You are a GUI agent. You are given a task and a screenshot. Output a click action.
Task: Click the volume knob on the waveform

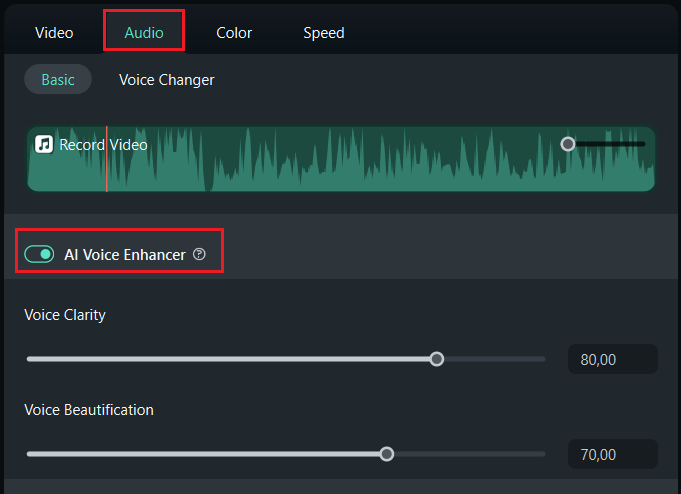pyautogui.click(x=568, y=144)
